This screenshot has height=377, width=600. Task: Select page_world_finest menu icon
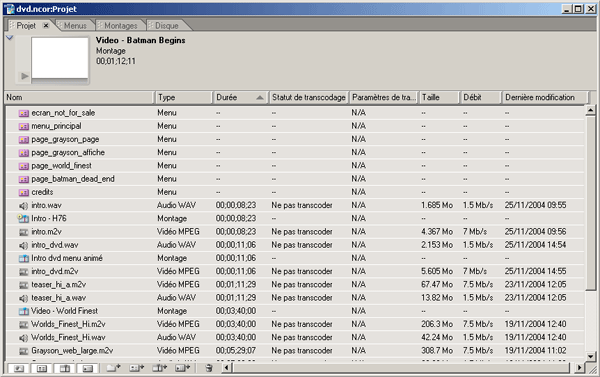tap(24, 166)
